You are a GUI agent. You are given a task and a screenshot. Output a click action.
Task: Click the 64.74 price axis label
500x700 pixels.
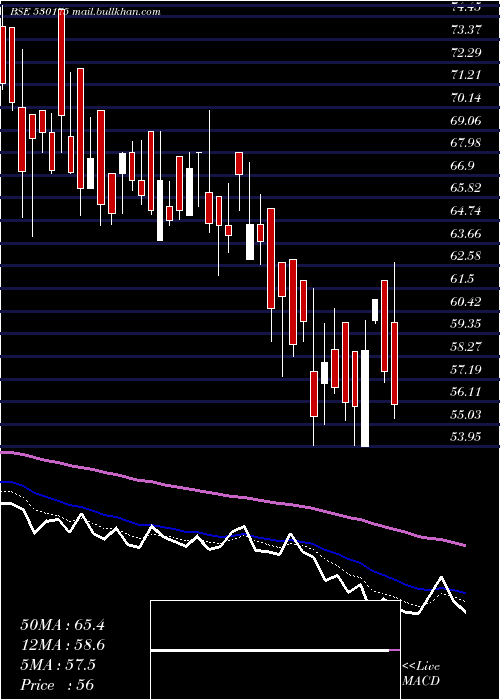(x=466, y=211)
